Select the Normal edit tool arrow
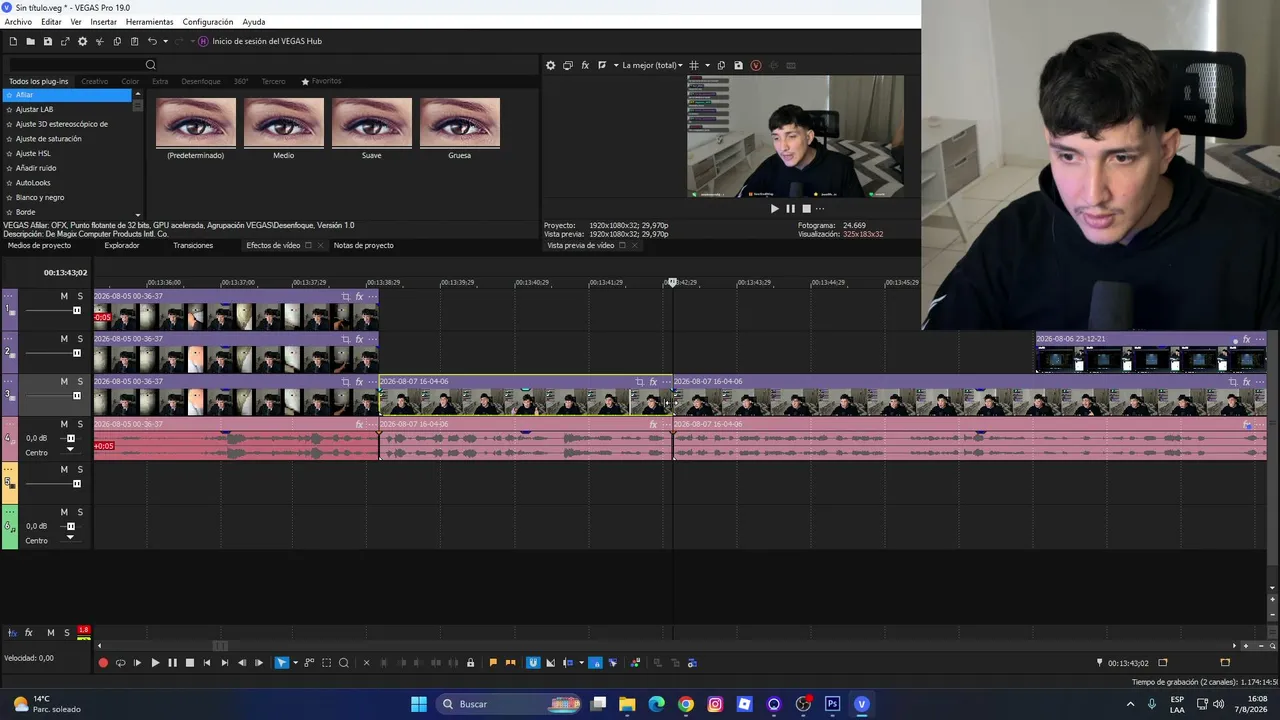Viewport: 1280px width, 720px height. (x=282, y=663)
